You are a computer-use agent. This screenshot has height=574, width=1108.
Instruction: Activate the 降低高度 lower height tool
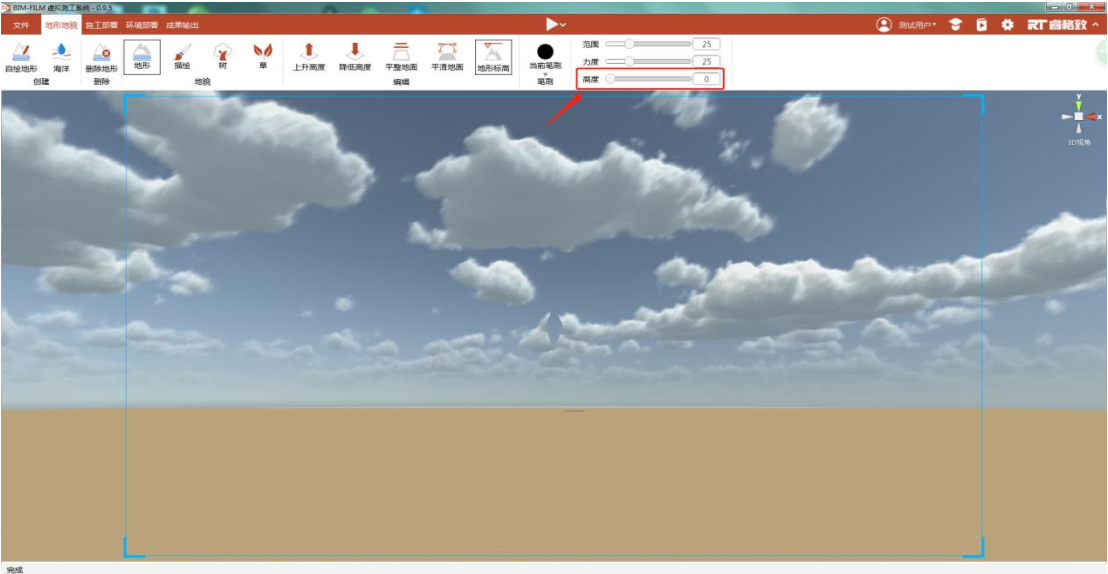tap(355, 58)
